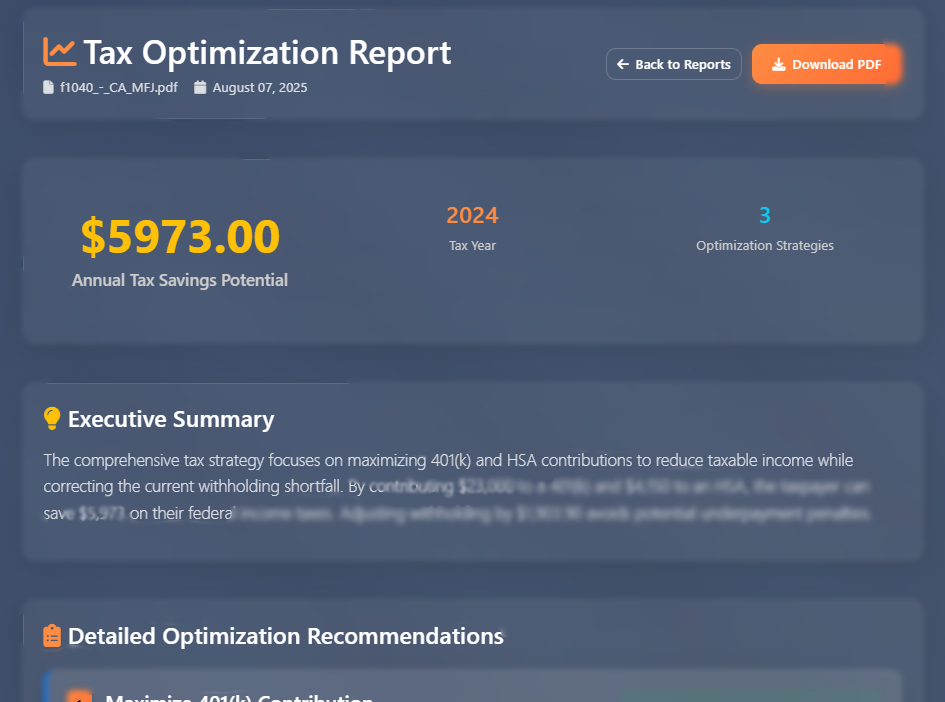945x702 pixels.
Task: Click the Executive Summary heading
Action: pyautogui.click(x=171, y=419)
